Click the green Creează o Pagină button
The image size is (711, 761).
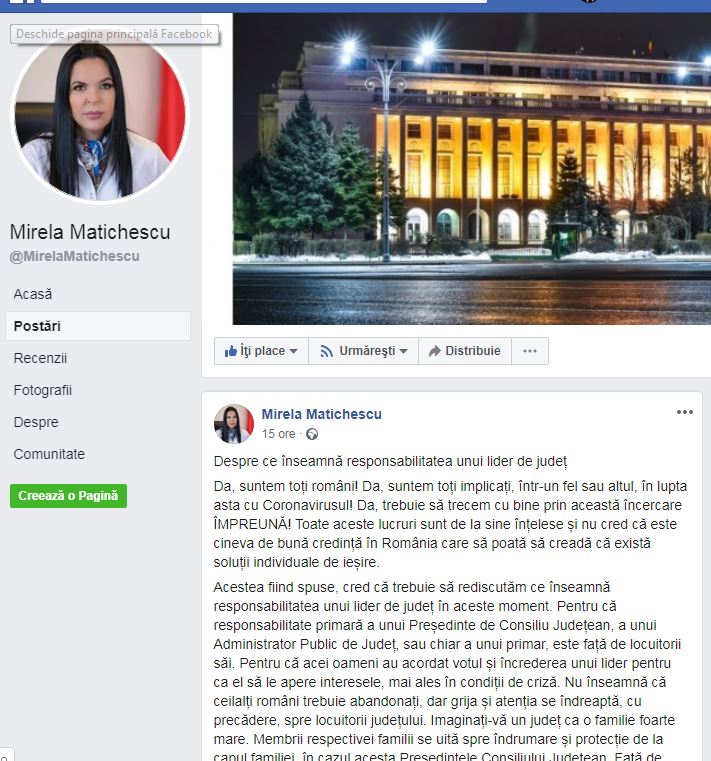[68, 496]
